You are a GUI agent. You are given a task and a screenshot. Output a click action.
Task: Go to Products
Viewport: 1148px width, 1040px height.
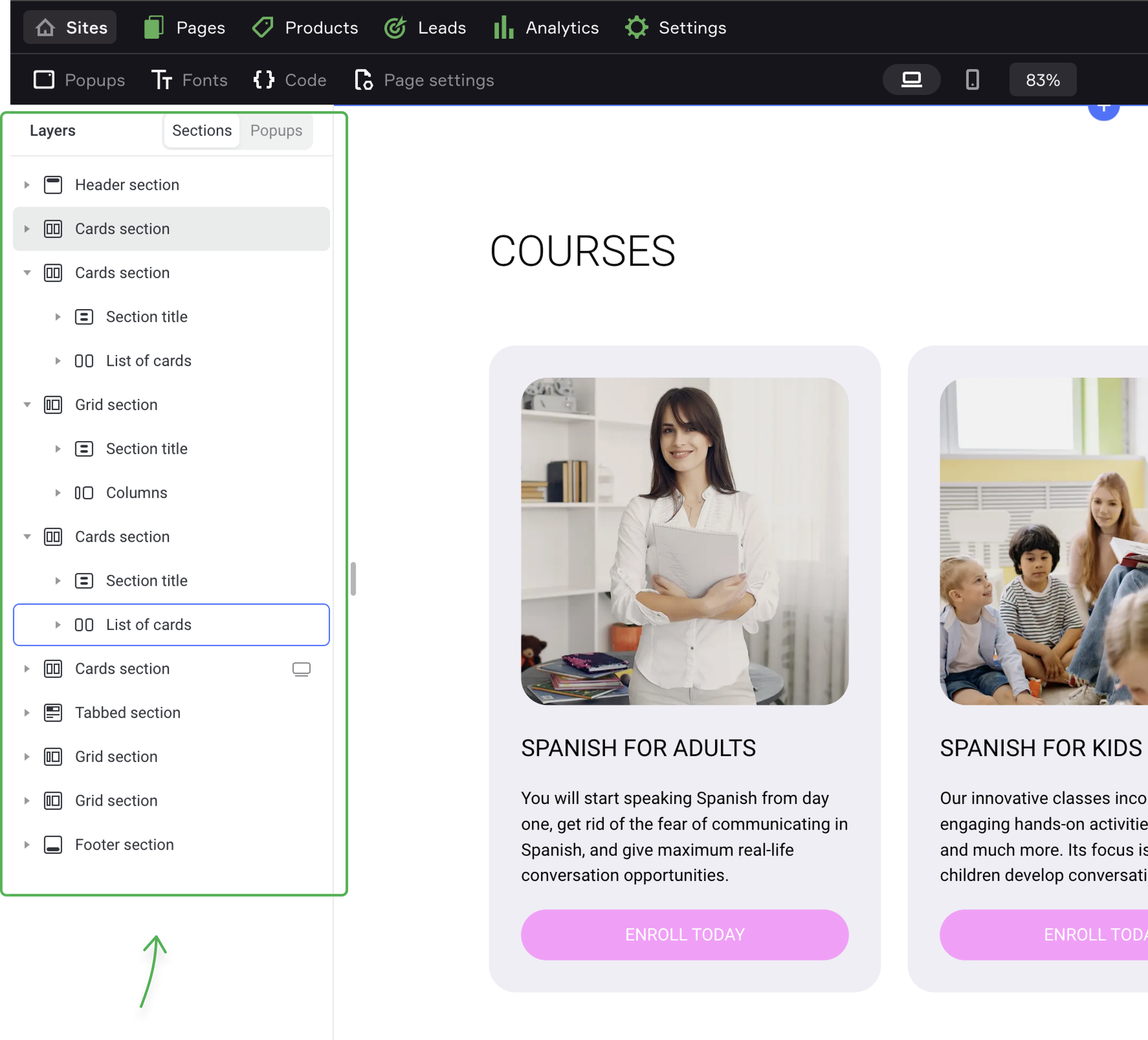(305, 27)
